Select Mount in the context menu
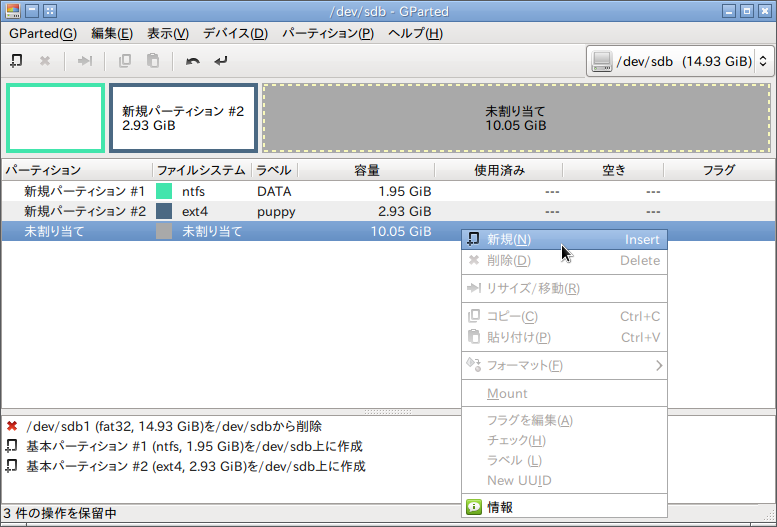 [x=564, y=394]
